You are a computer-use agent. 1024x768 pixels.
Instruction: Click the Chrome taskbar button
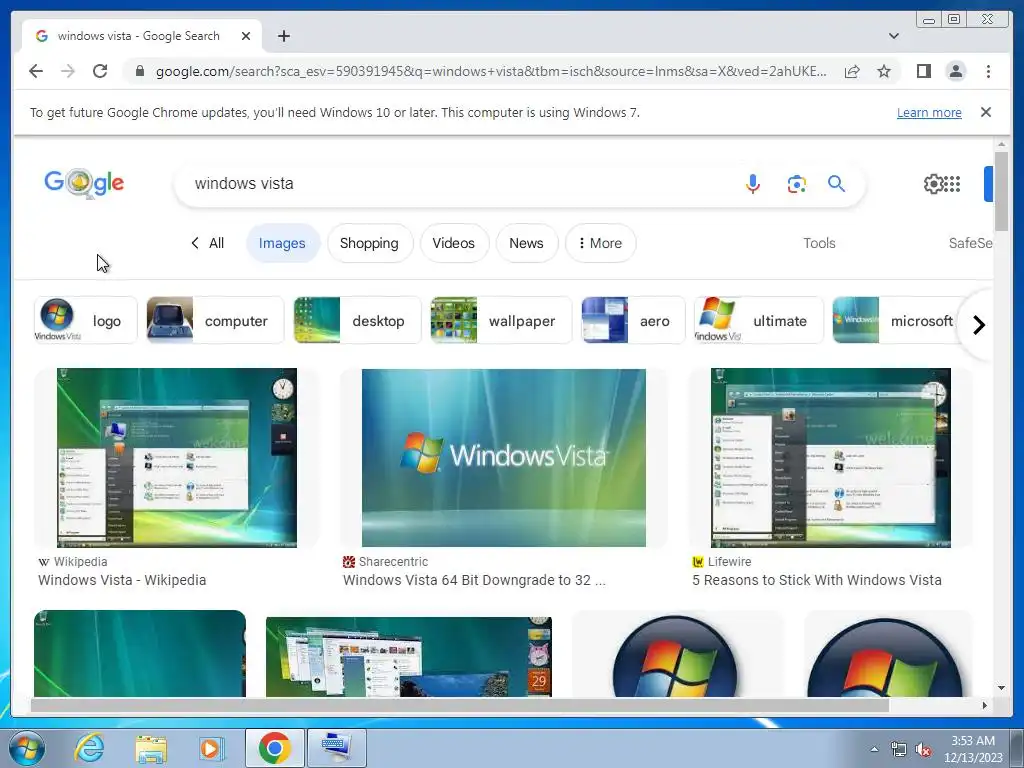coord(274,748)
